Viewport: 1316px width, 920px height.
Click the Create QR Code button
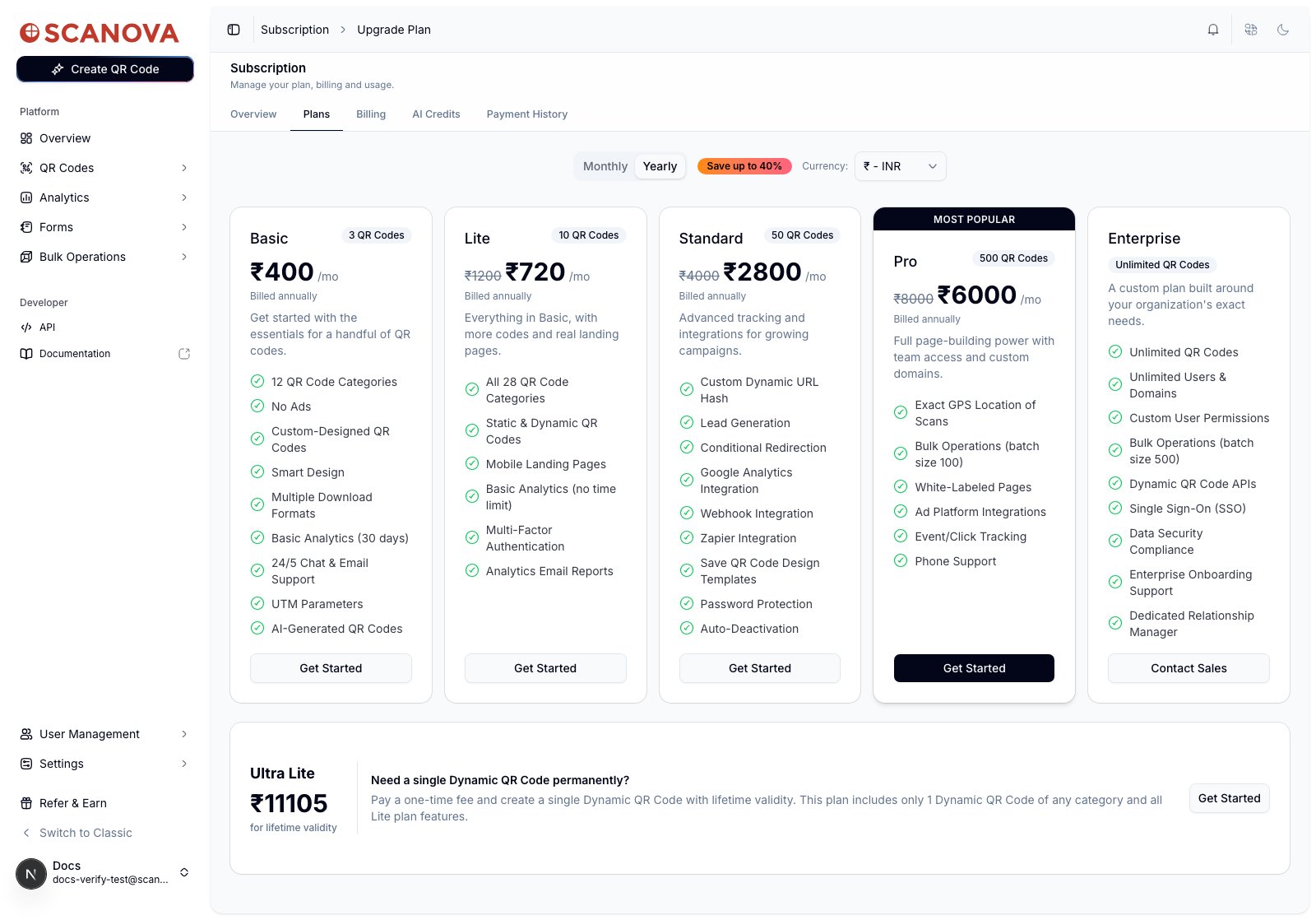click(105, 69)
